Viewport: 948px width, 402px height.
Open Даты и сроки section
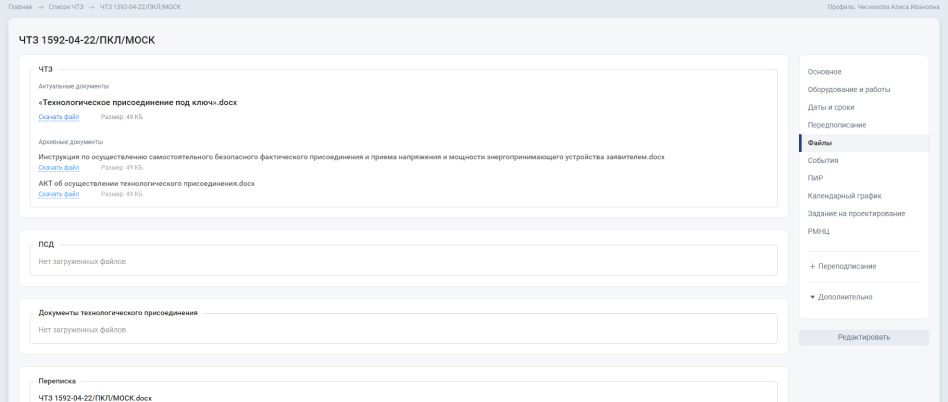[831, 107]
